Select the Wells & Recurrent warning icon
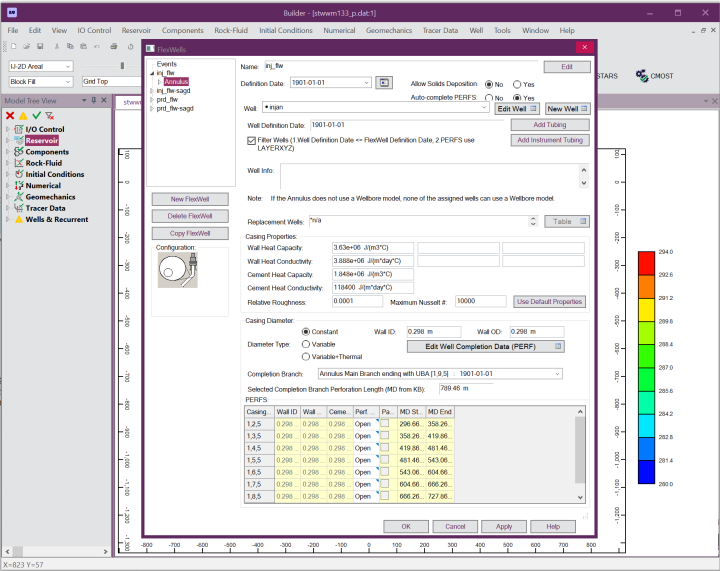Viewport: 720px width, 571px height. 19,219
